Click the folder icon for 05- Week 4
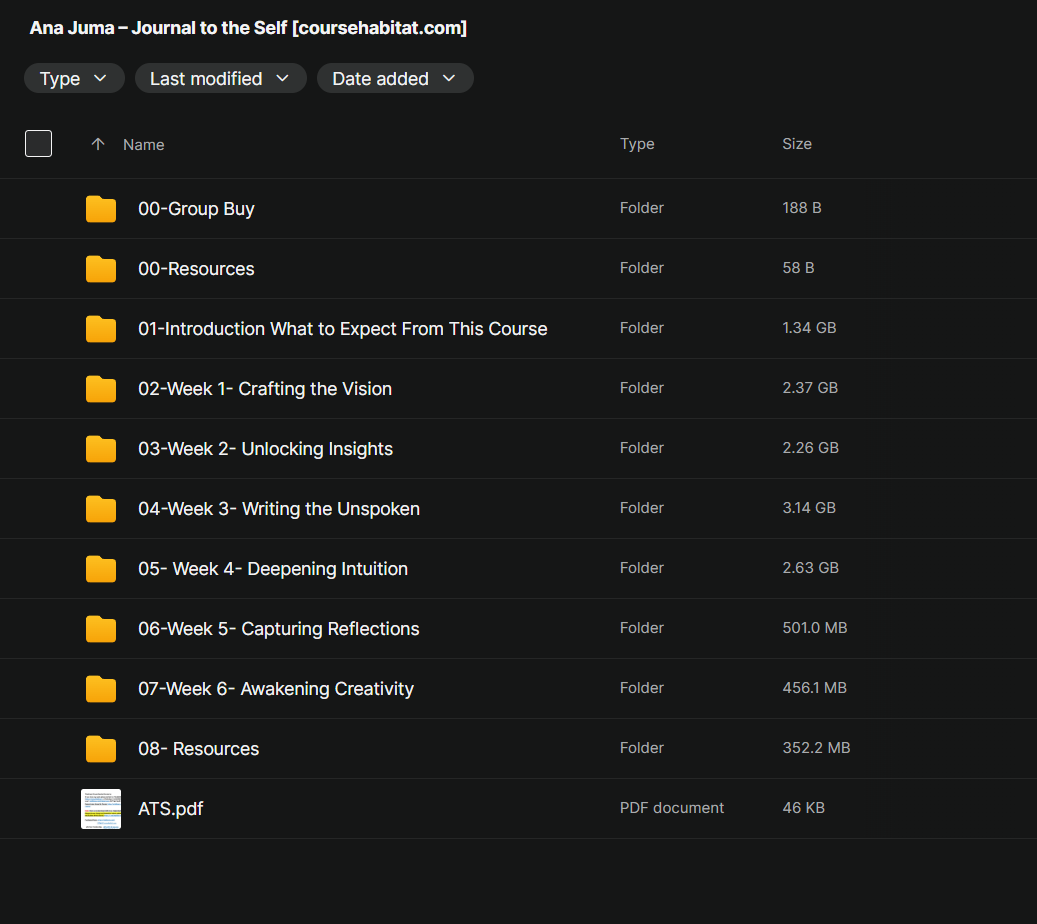 (101, 569)
